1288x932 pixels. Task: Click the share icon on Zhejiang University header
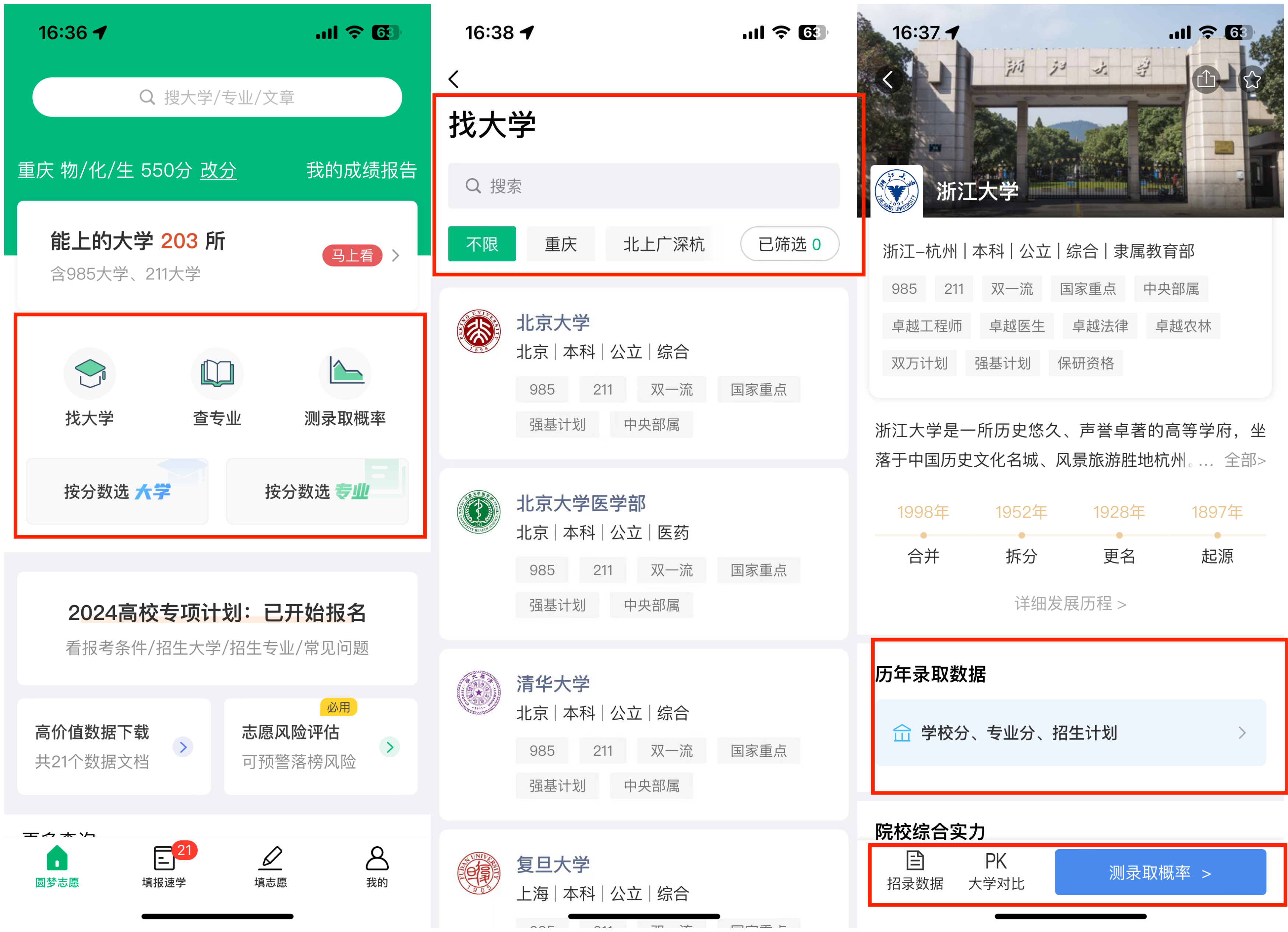1206,80
